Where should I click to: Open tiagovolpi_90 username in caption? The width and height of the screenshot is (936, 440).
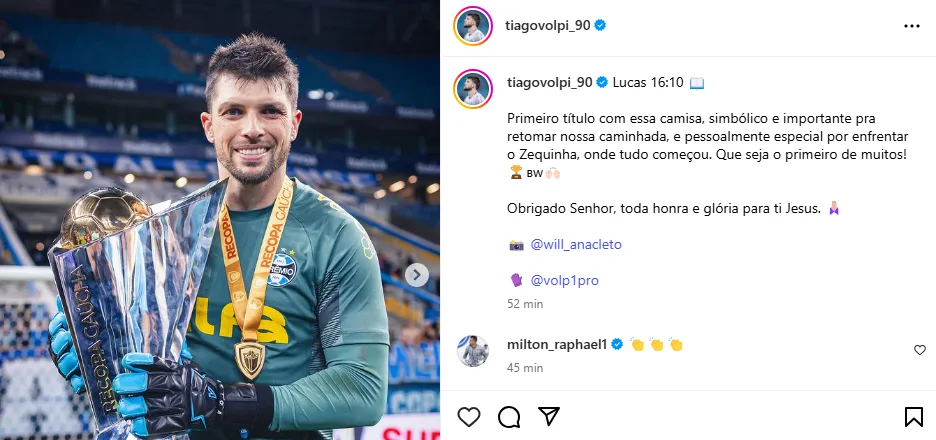[x=549, y=82]
